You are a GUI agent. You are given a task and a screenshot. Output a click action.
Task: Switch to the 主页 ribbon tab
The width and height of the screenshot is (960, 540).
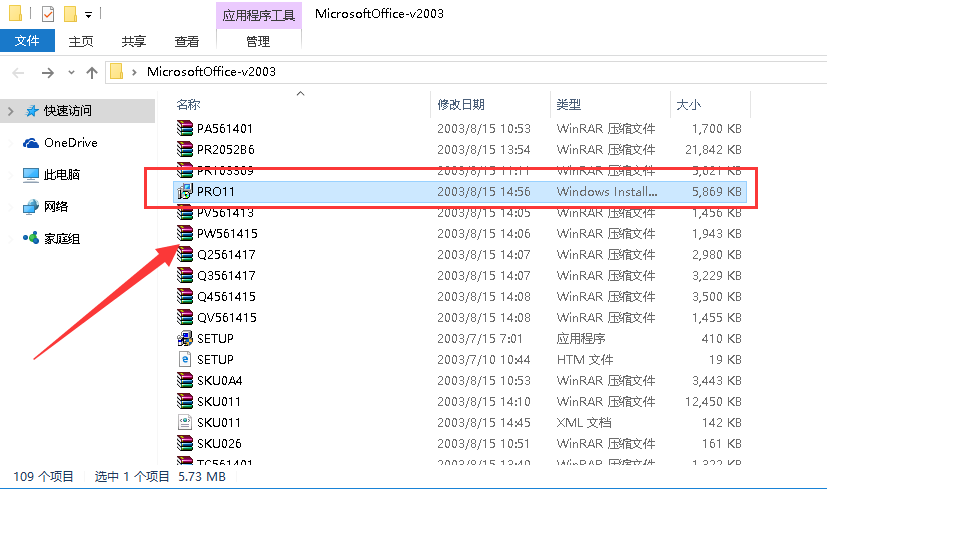(80, 41)
